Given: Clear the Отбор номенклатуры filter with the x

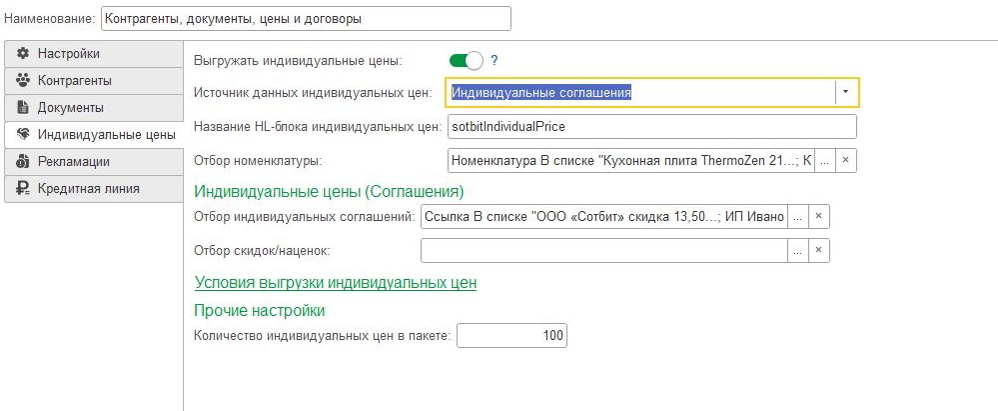Looking at the screenshot, I should (x=845, y=161).
